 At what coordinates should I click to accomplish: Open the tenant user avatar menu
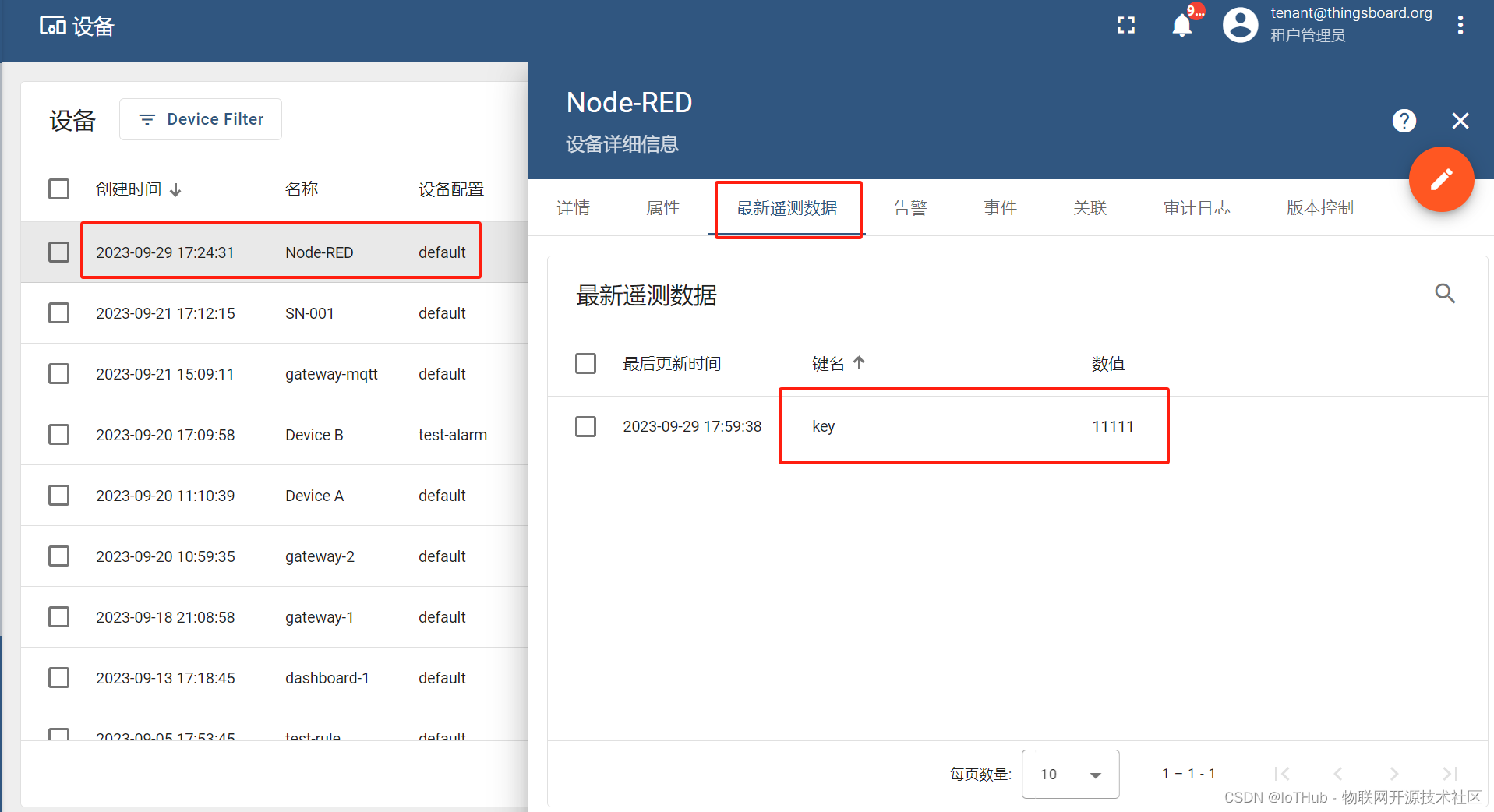click(x=1239, y=24)
